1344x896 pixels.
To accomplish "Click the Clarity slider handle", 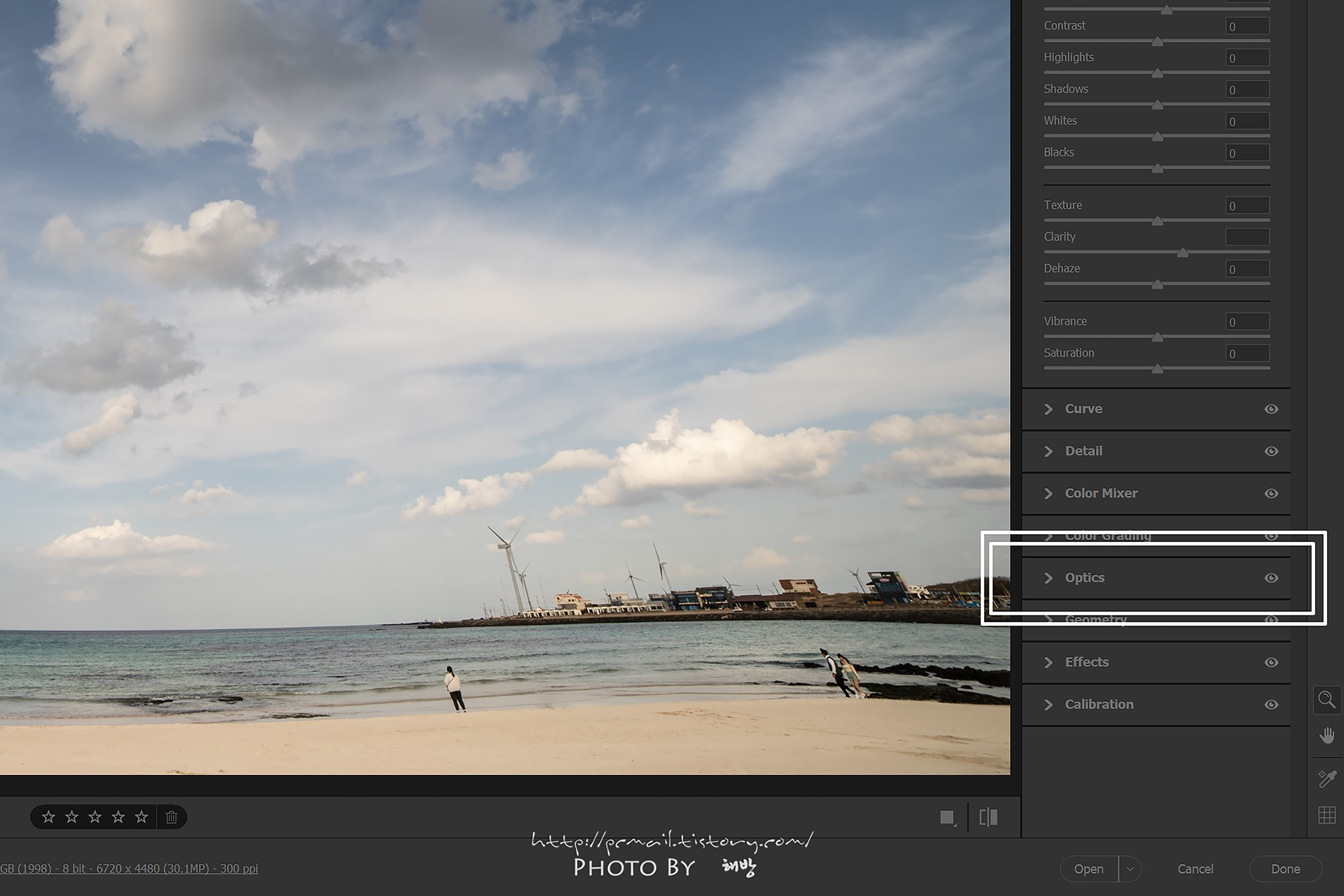I will (1182, 253).
